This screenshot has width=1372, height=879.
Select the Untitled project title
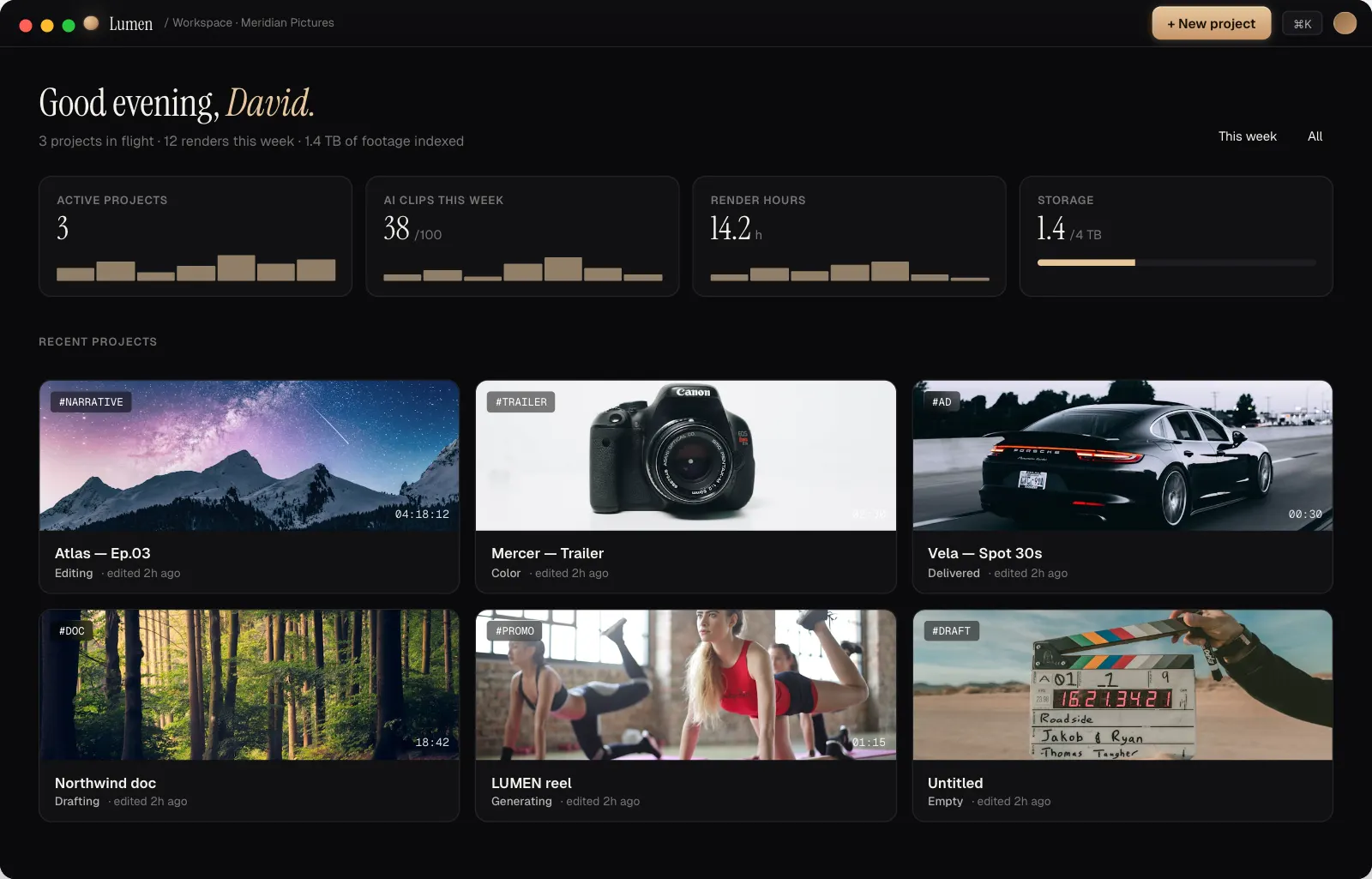click(955, 783)
